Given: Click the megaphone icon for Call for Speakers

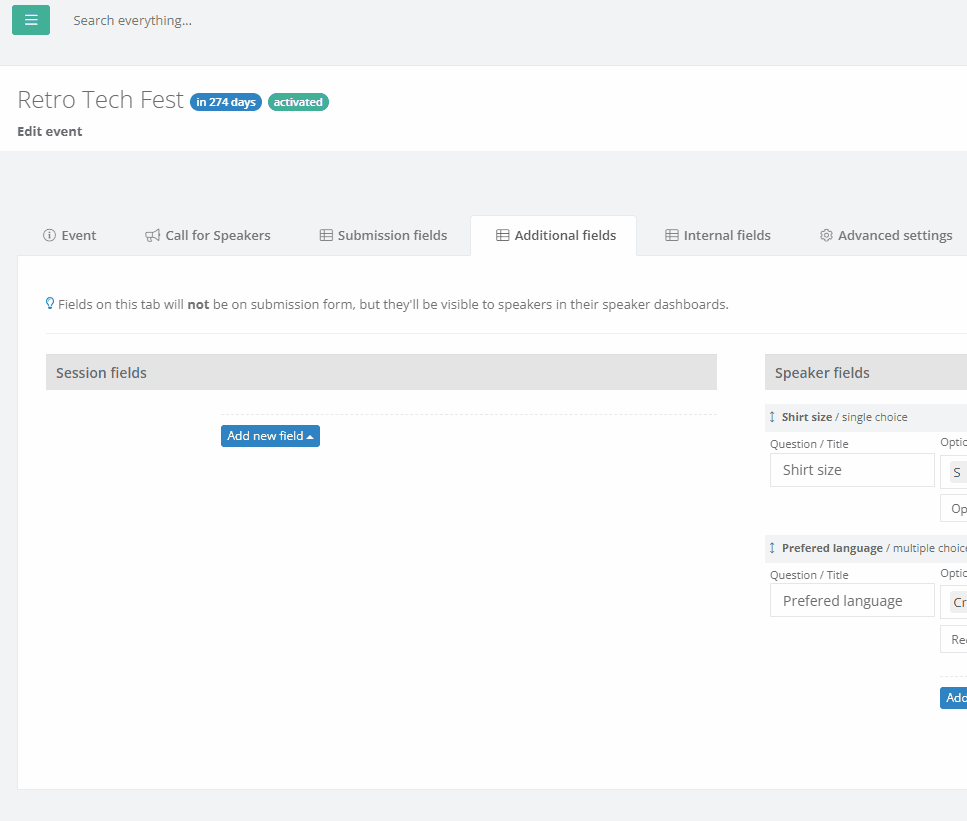Looking at the screenshot, I should (x=152, y=236).
